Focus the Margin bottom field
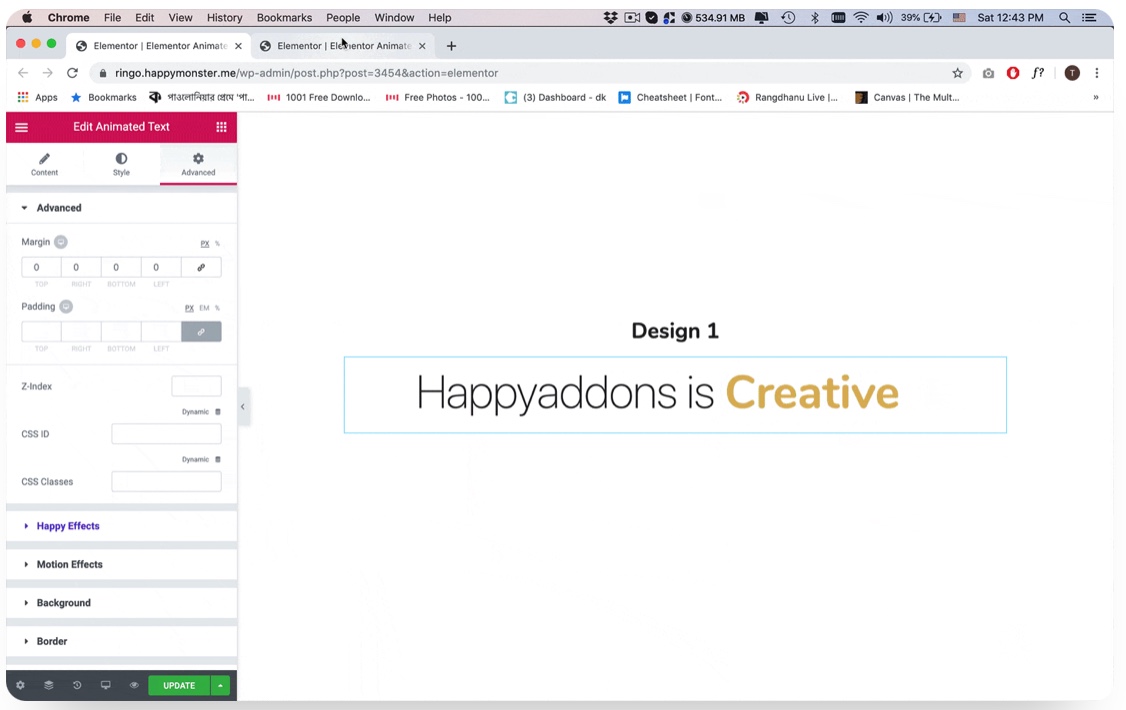 click(x=121, y=267)
